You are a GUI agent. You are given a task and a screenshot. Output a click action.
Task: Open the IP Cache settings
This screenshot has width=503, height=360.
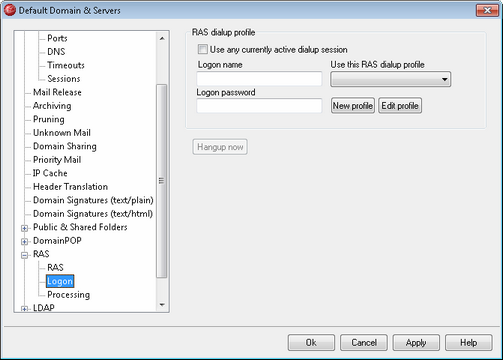pyautogui.click(x=50, y=173)
